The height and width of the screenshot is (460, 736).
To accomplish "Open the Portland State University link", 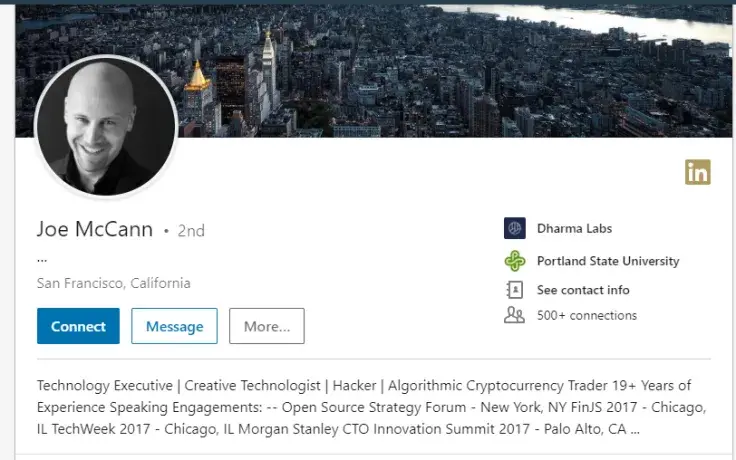I will [x=607, y=261].
